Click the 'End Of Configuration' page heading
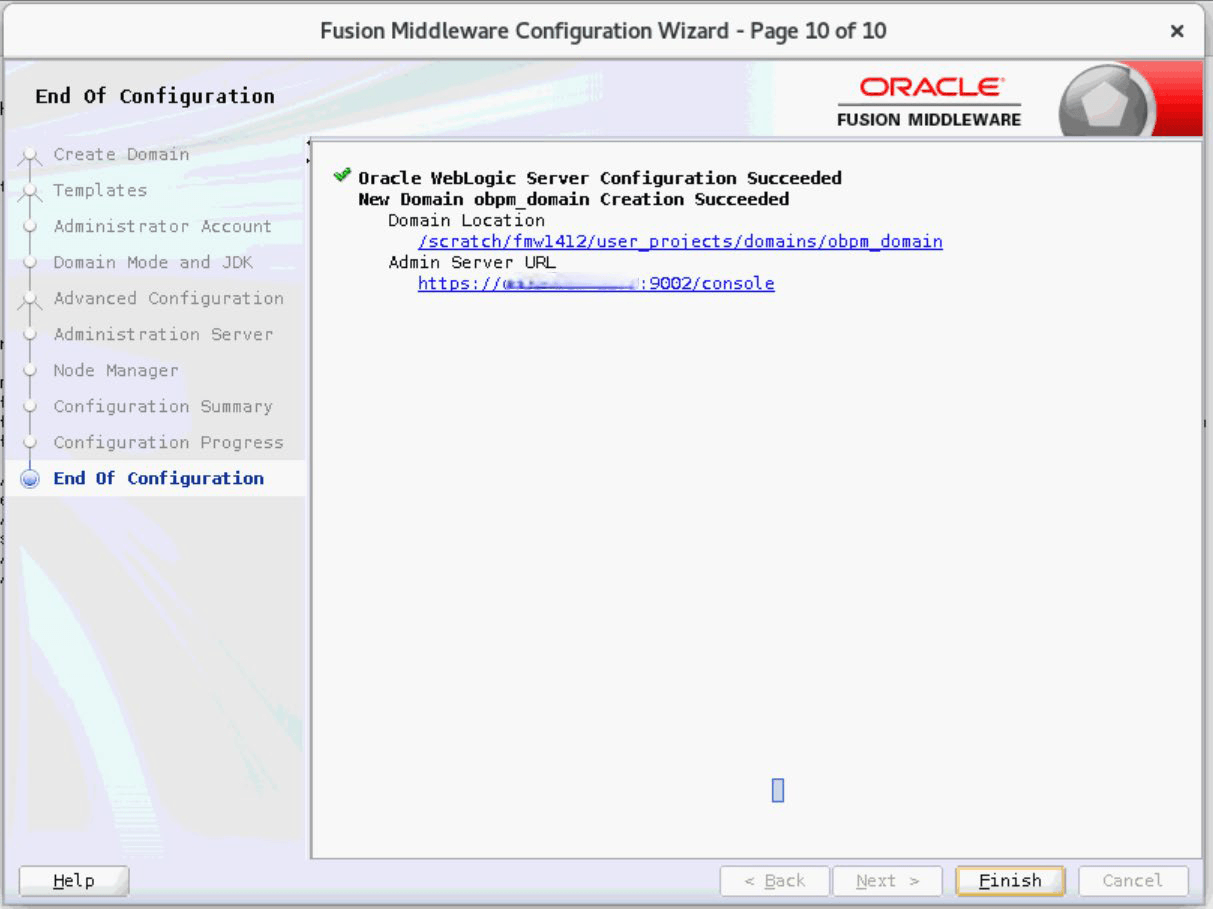This screenshot has height=909, width=1213. click(155, 96)
